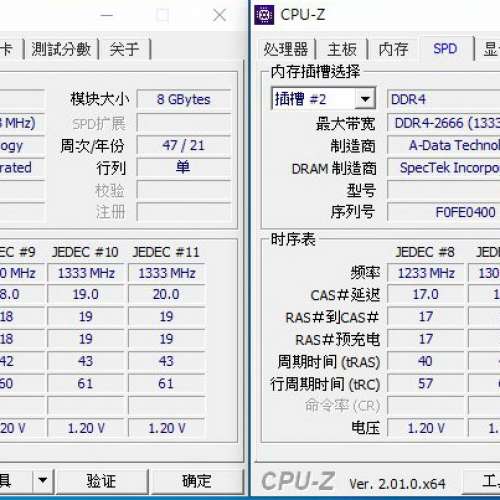Click the CAS#延迟 label in right window
This screenshot has height=500, width=500.
click(345, 295)
